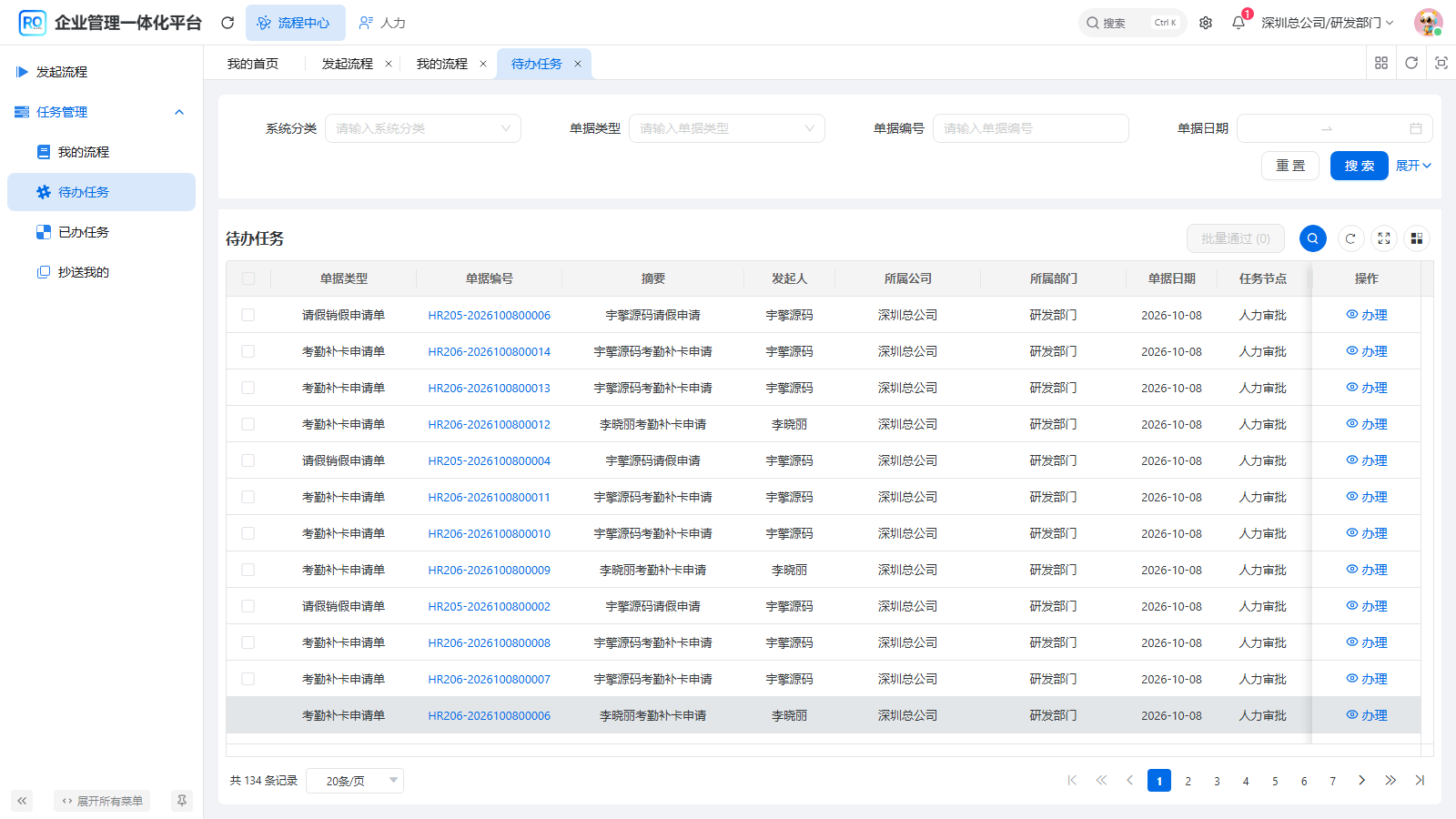
Task: Click the user avatar in top right
Action: point(1428,23)
